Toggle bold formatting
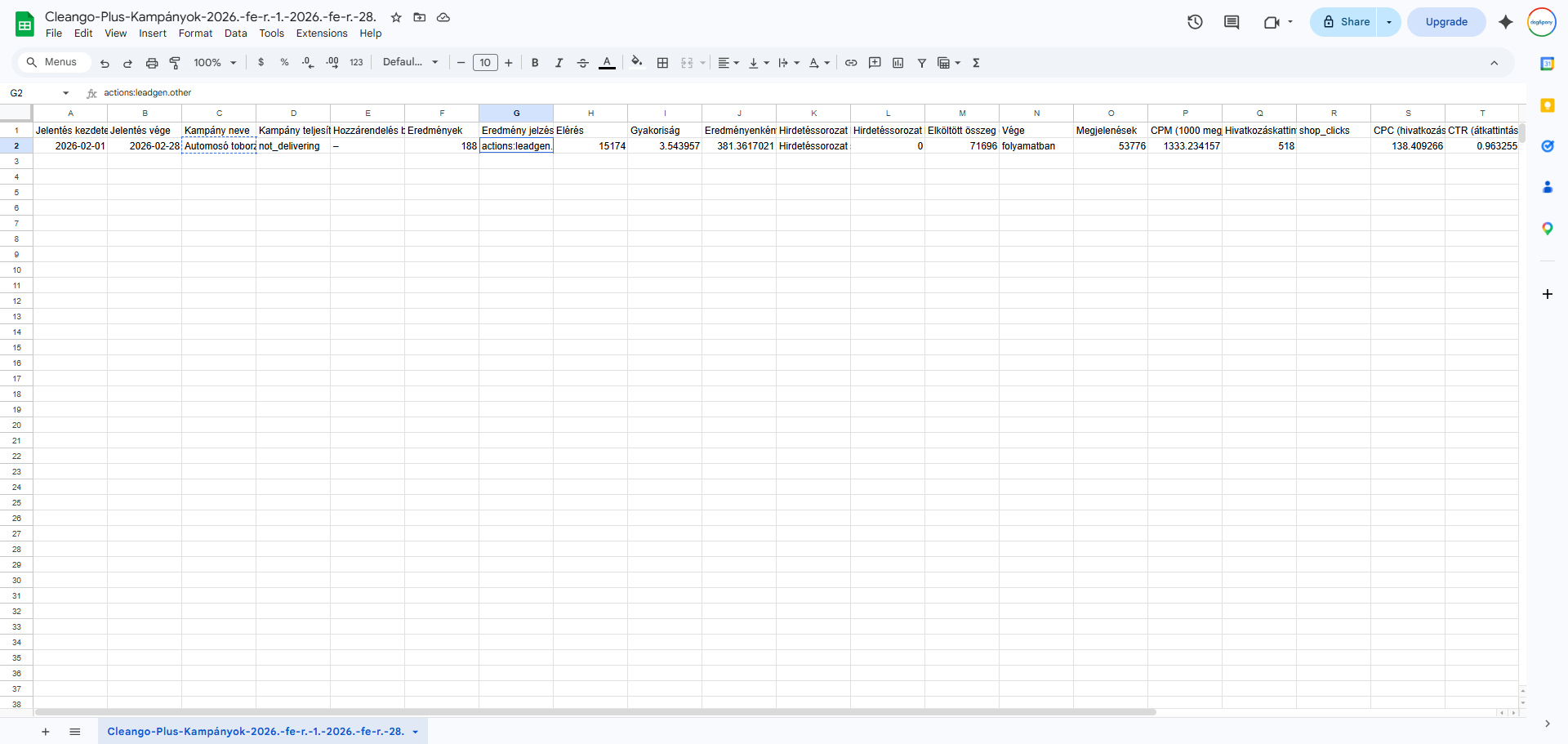Screen dimensions: 1568x744 click(535, 63)
